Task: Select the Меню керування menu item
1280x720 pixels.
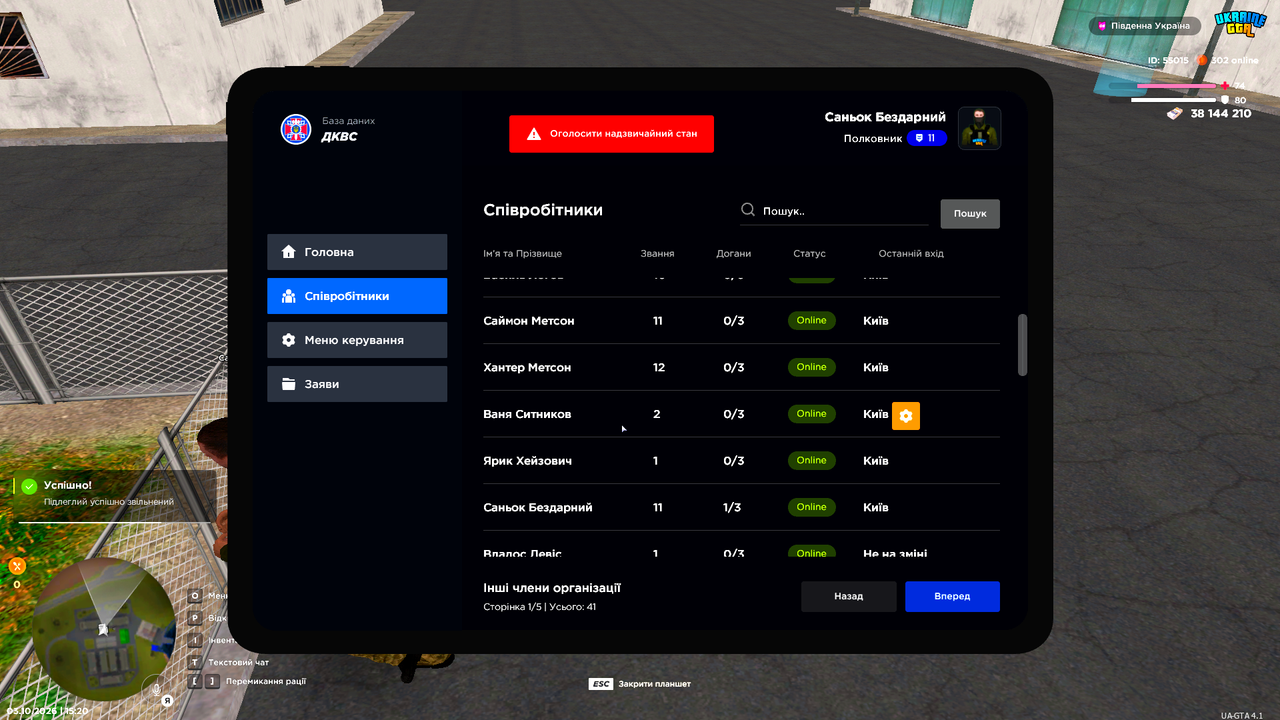Action: [x=357, y=340]
